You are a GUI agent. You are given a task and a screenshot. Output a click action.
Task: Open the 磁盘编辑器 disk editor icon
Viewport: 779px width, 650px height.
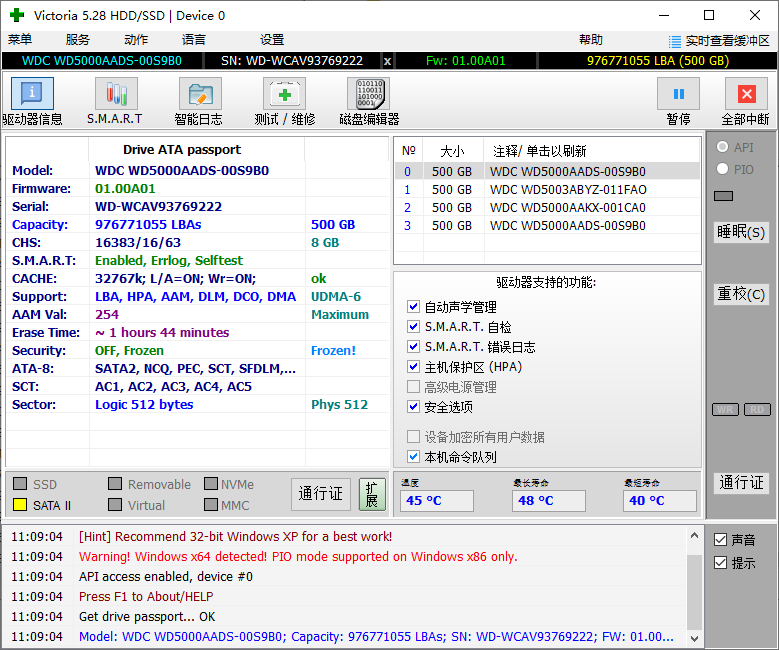click(x=368, y=93)
